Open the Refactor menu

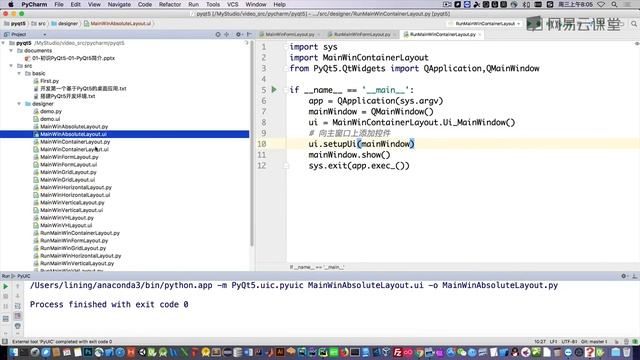170,4
